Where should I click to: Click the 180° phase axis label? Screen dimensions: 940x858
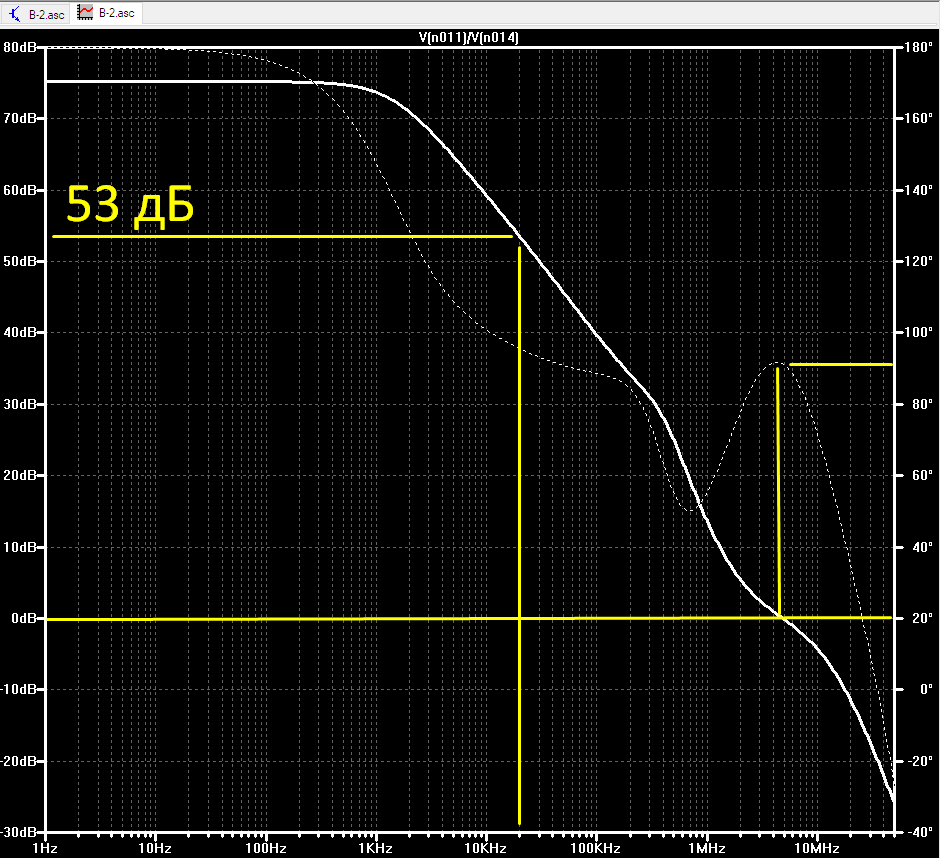[918, 47]
